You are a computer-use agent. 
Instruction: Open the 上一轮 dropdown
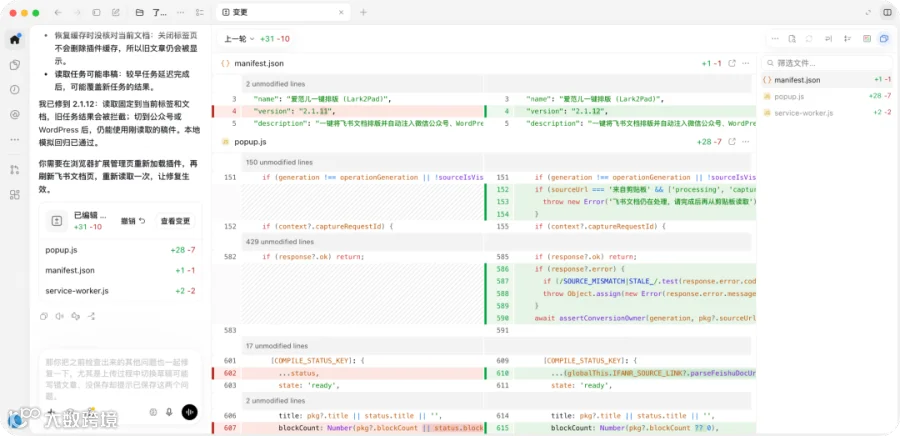[x=239, y=39]
